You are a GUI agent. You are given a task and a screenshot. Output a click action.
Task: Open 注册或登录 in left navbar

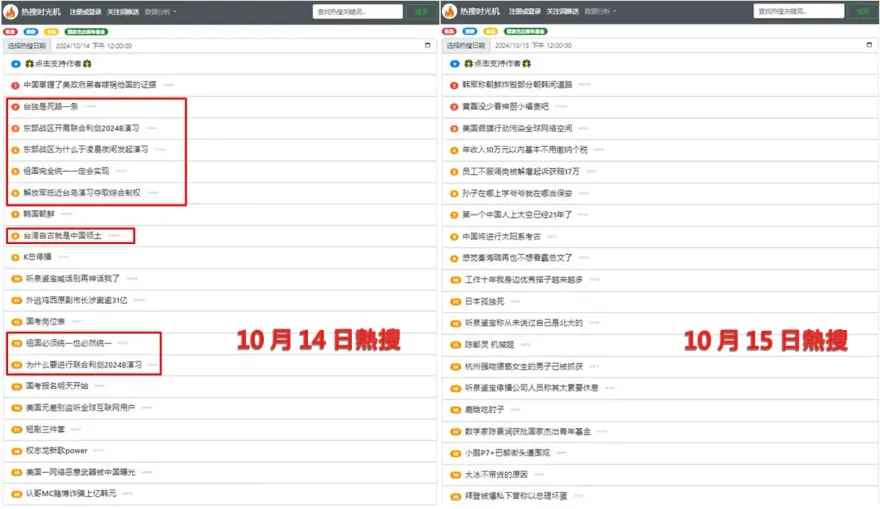tap(85, 12)
